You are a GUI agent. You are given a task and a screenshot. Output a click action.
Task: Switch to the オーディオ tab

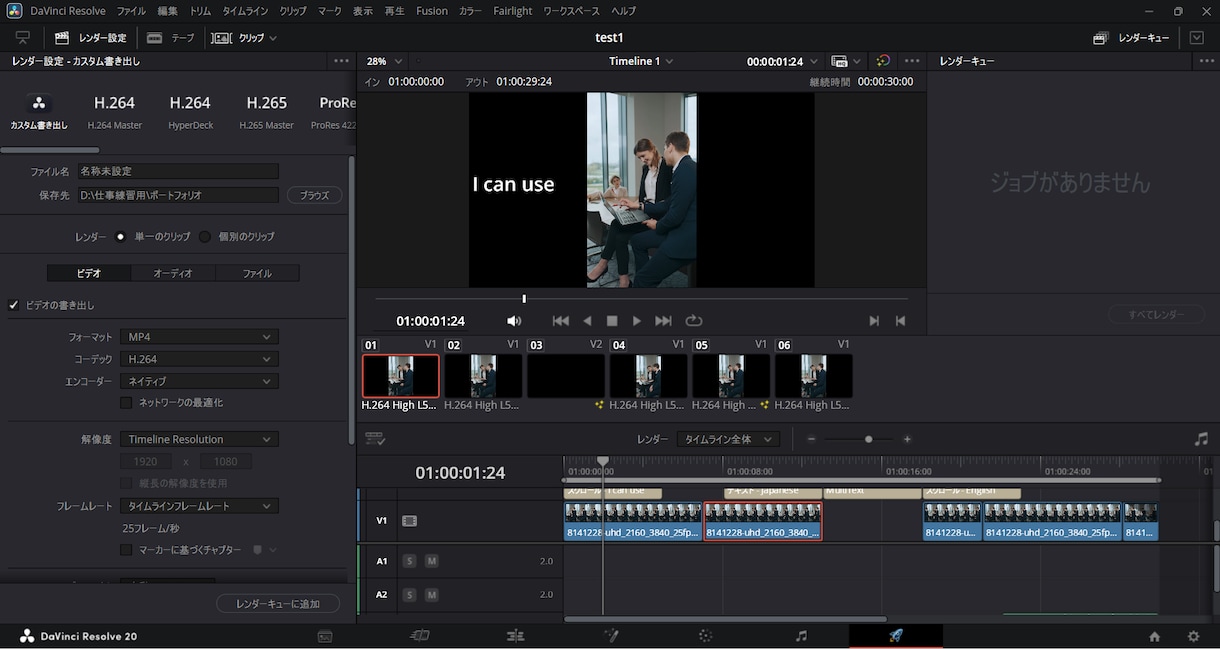(173, 273)
